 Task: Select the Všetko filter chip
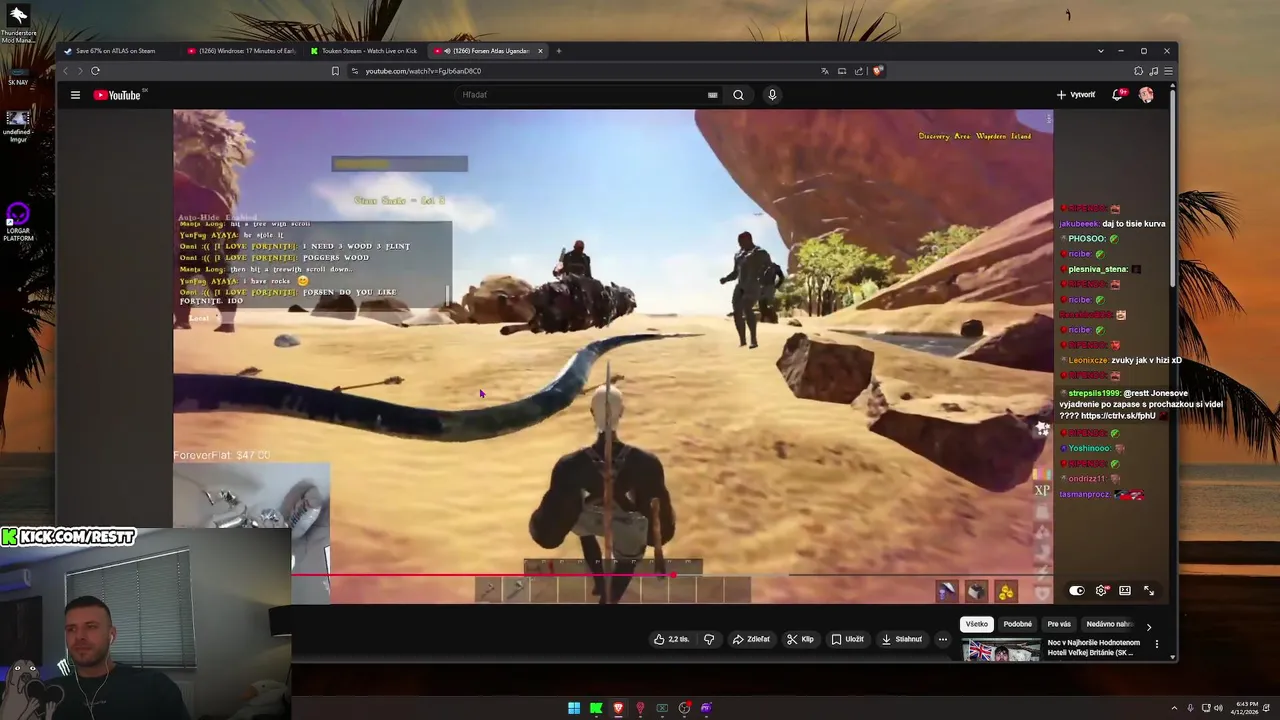977,624
